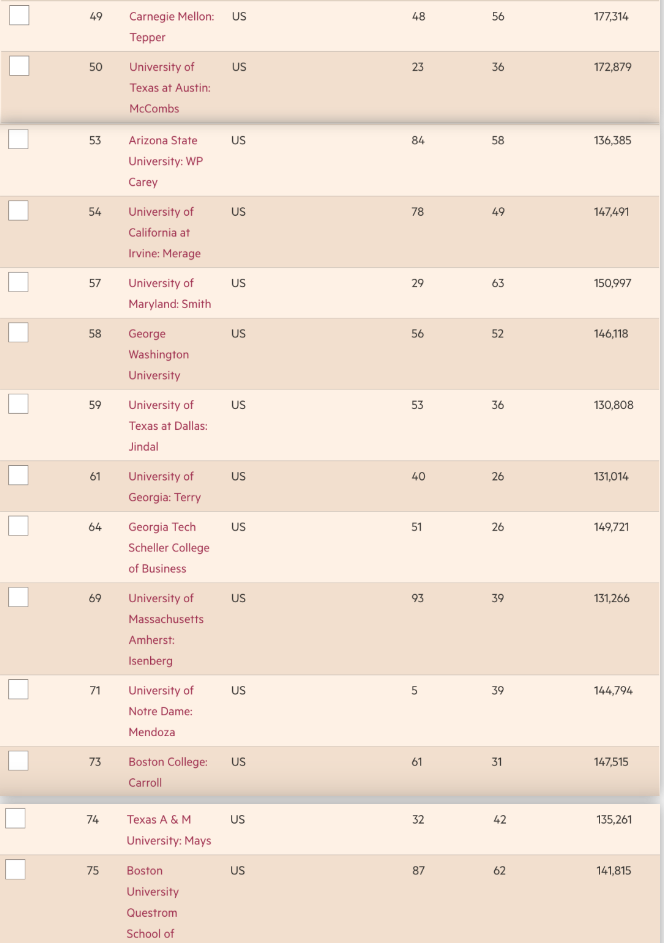The width and height of the screenshot is (664, 945).
Task: Mark the University of Maryland: Smith checkbox
Action: click(x=18, y=282)
